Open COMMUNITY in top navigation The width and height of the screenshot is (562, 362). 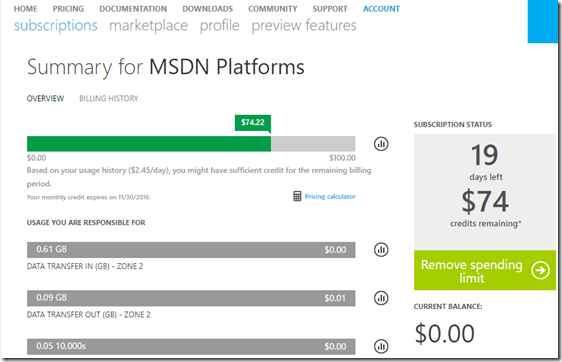pyautogui.click(x=272, y=9)
